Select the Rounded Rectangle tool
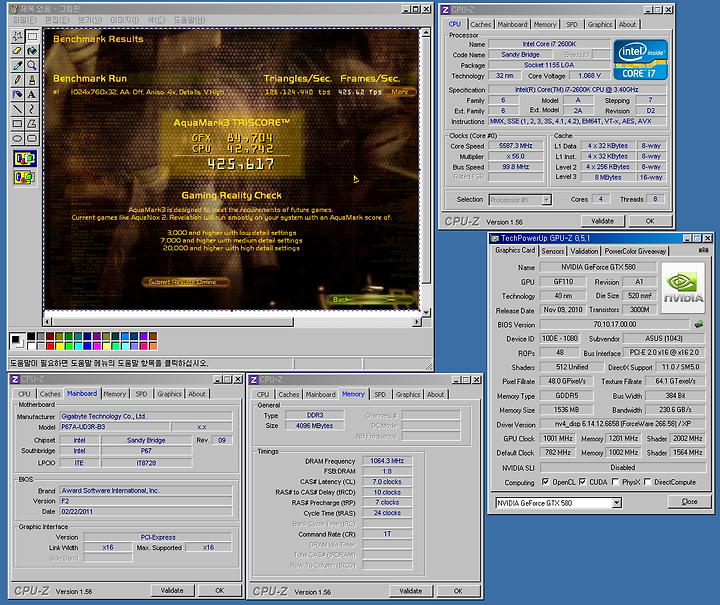The image size is (720, 605). (32, 139)
